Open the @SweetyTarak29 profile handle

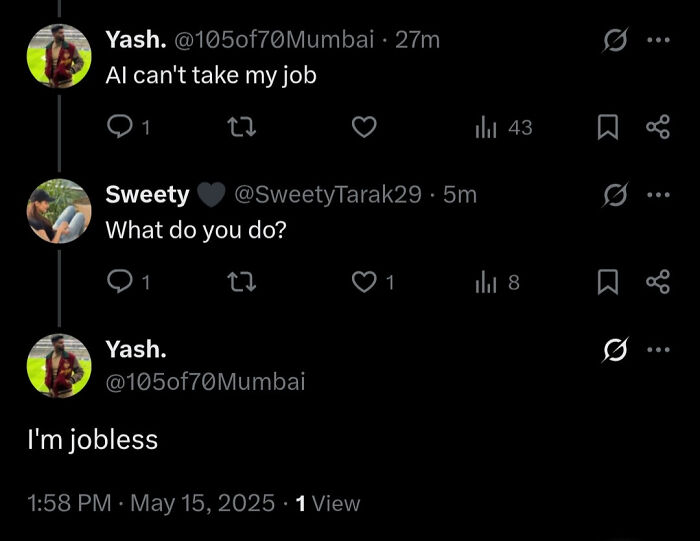click(327, 195)
